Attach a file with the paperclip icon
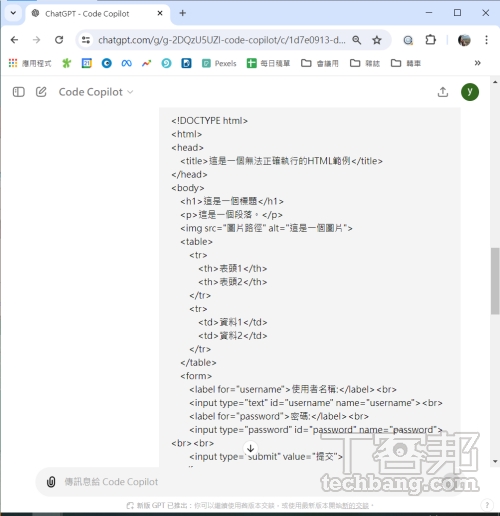500x516 pixels. coord(51,482)
